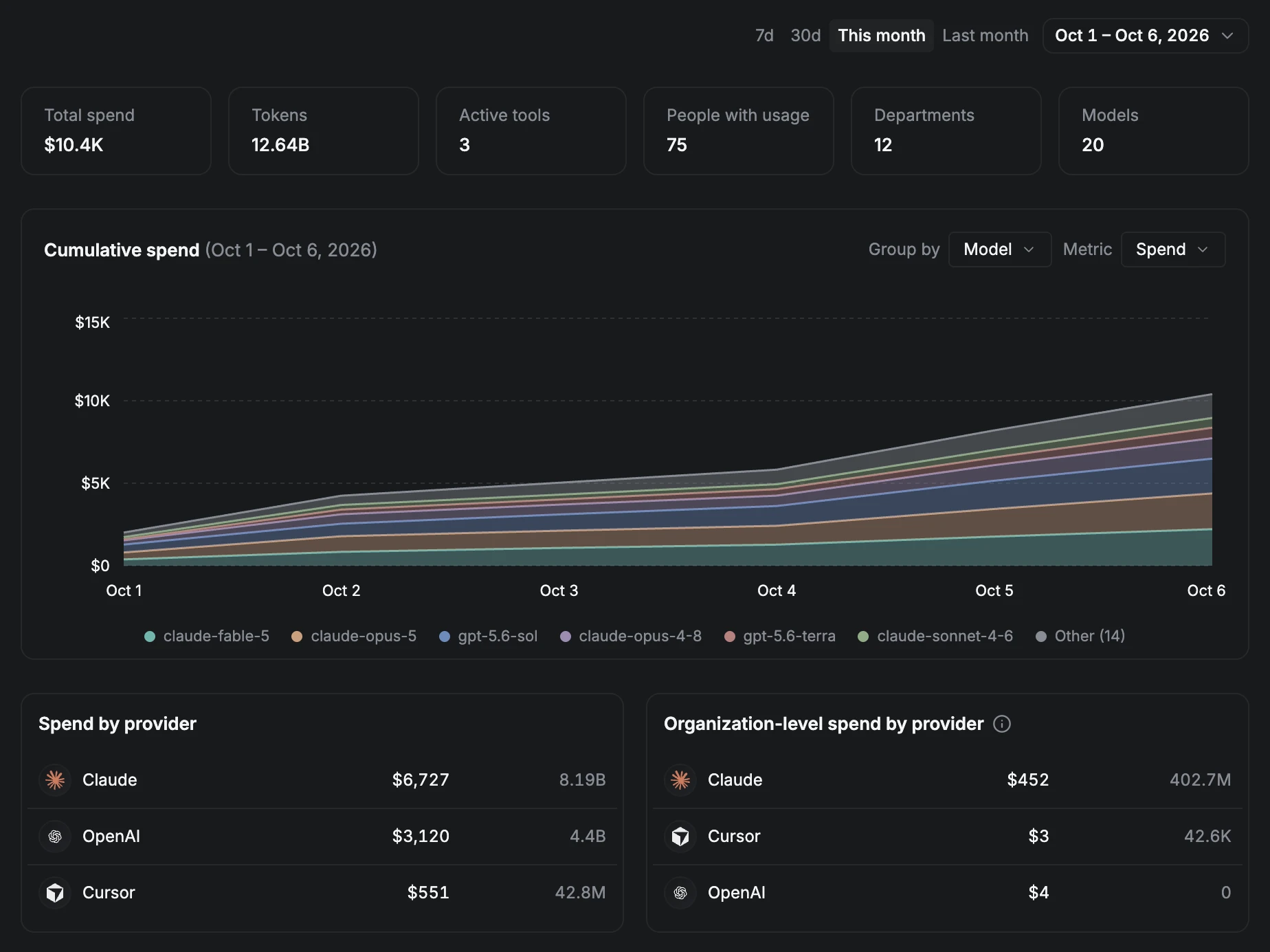Open the Tokens card
This screenshot has width=1270, height=952.
coord(324,131)
